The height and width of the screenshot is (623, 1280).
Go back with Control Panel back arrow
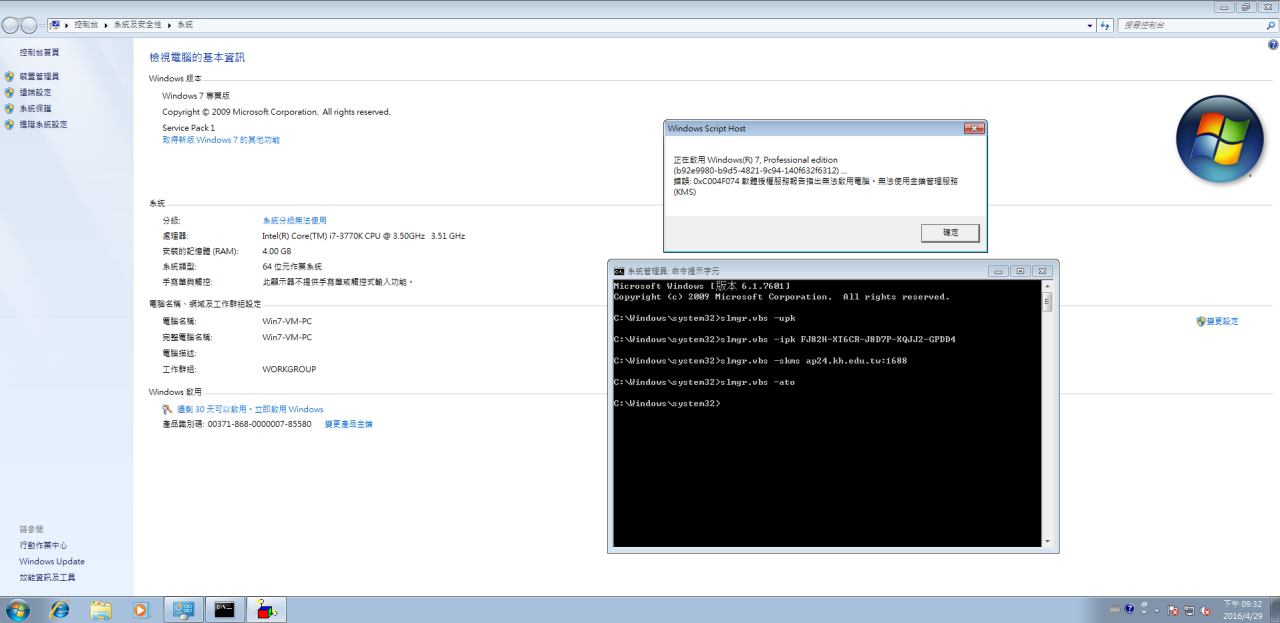10,24
